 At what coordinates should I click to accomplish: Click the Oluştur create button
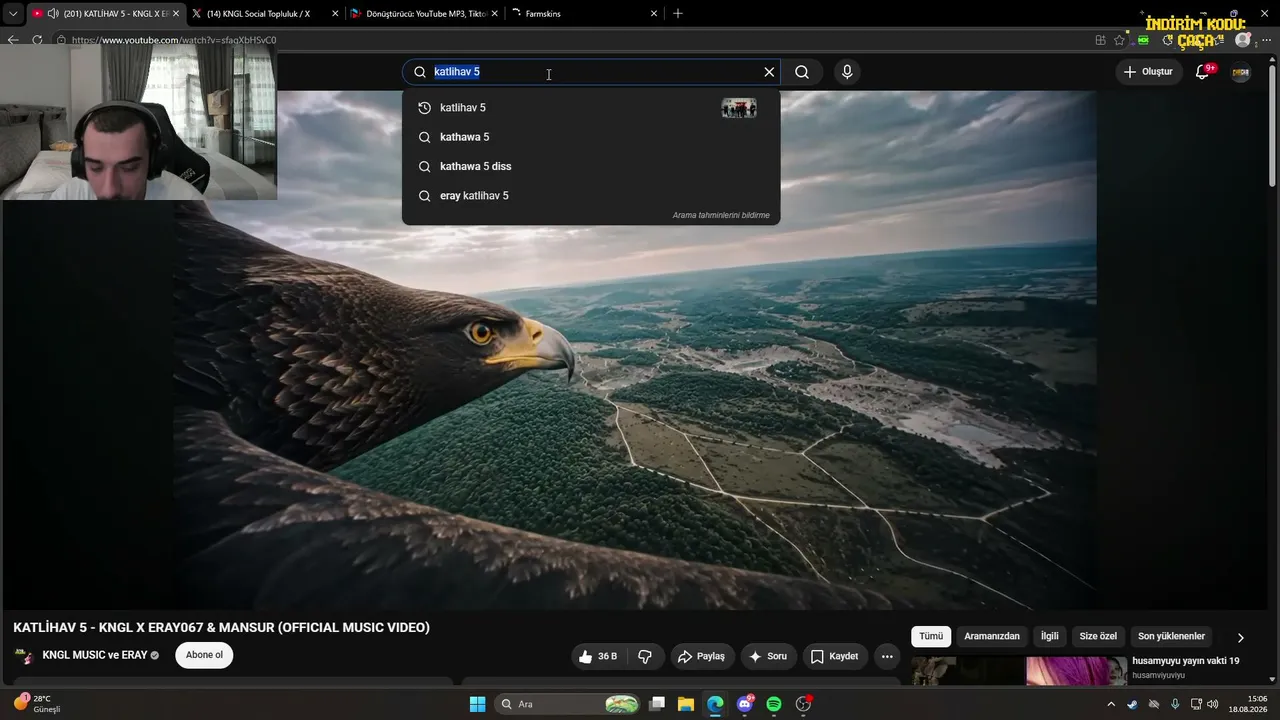(x=1147, y=72)
